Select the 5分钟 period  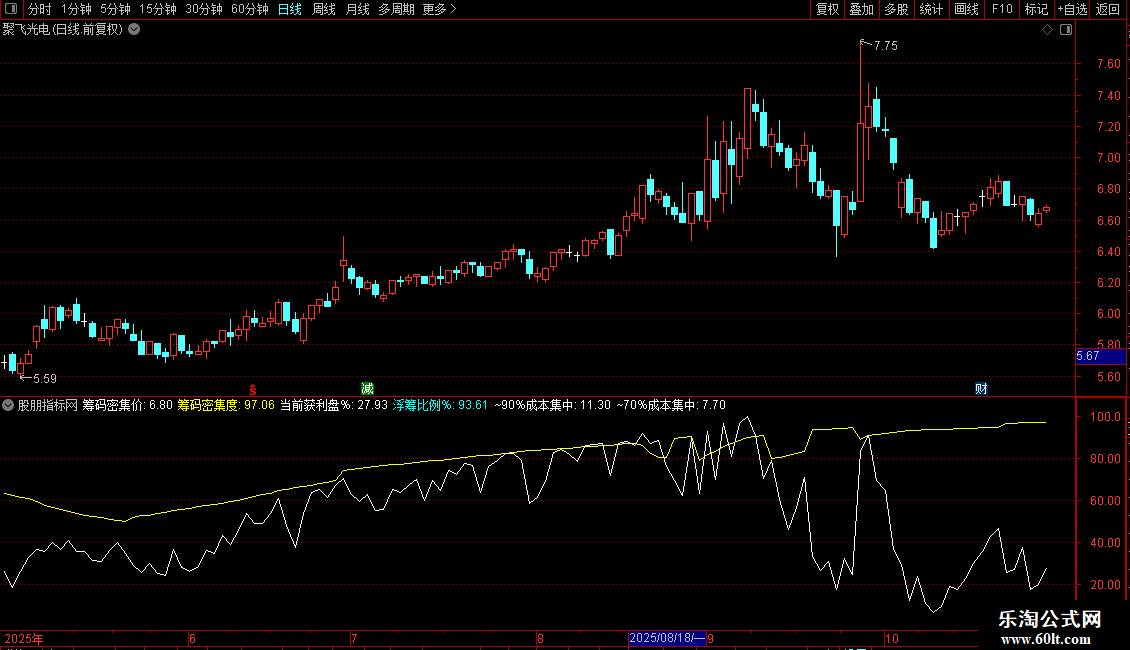tap(115, 9)
